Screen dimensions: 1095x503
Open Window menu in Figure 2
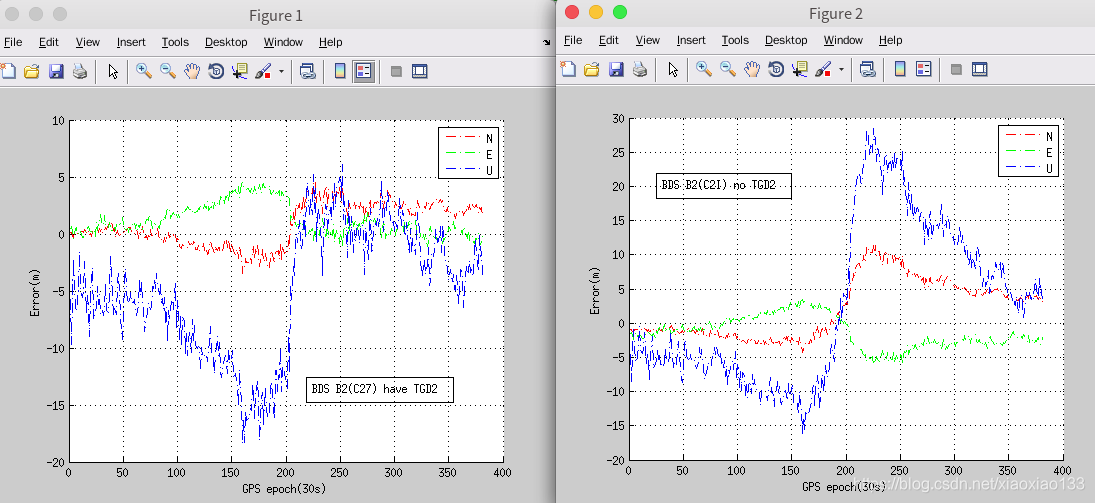(x=843, y=40)
